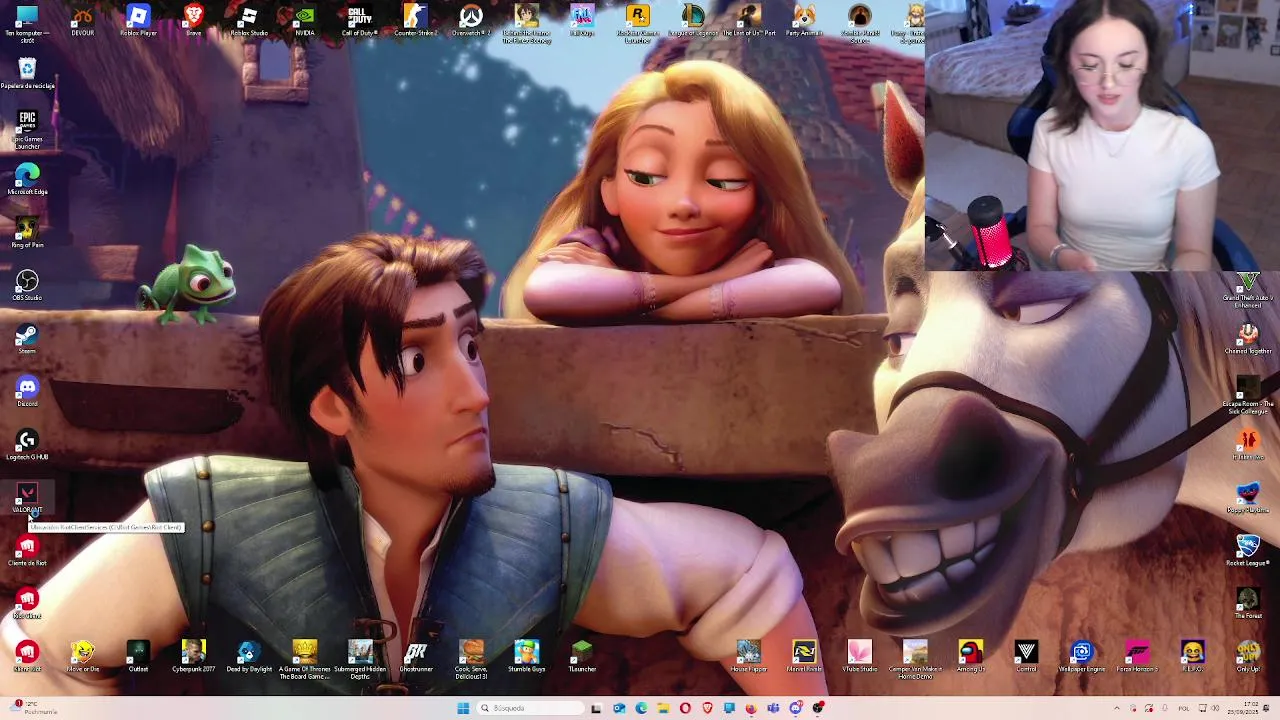
Task: Select the Chained Together desktop icon
Action: (x=1248, y=339)
